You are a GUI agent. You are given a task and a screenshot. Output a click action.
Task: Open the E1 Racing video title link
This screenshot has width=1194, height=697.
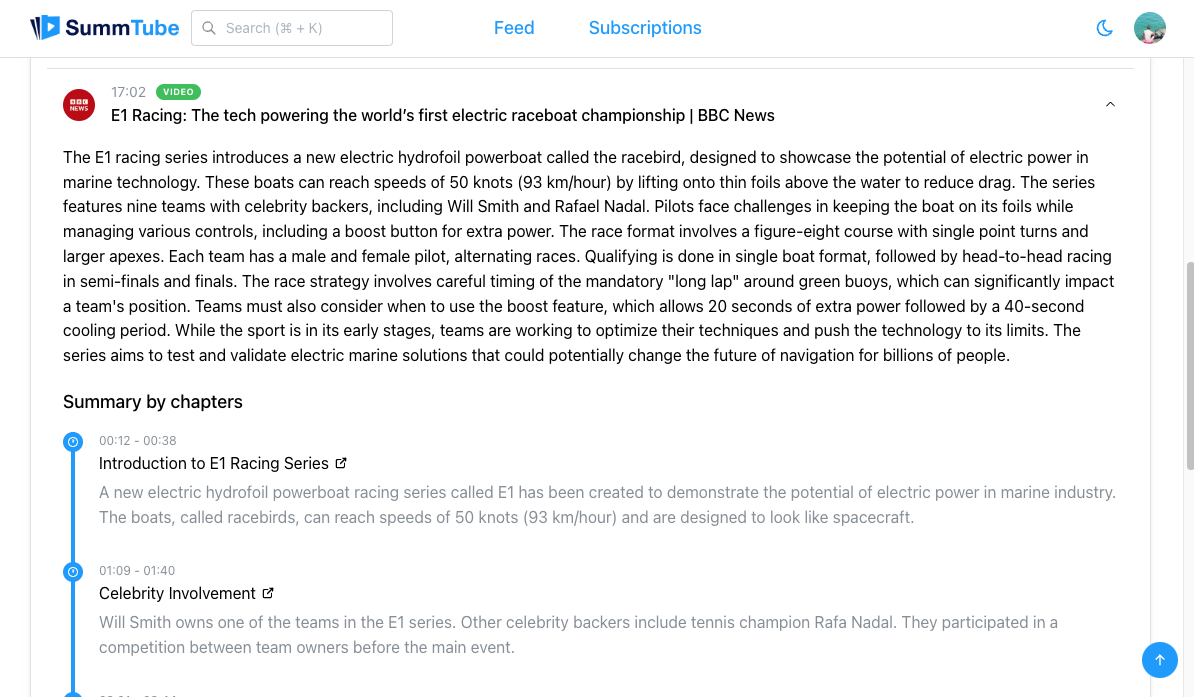442,116
